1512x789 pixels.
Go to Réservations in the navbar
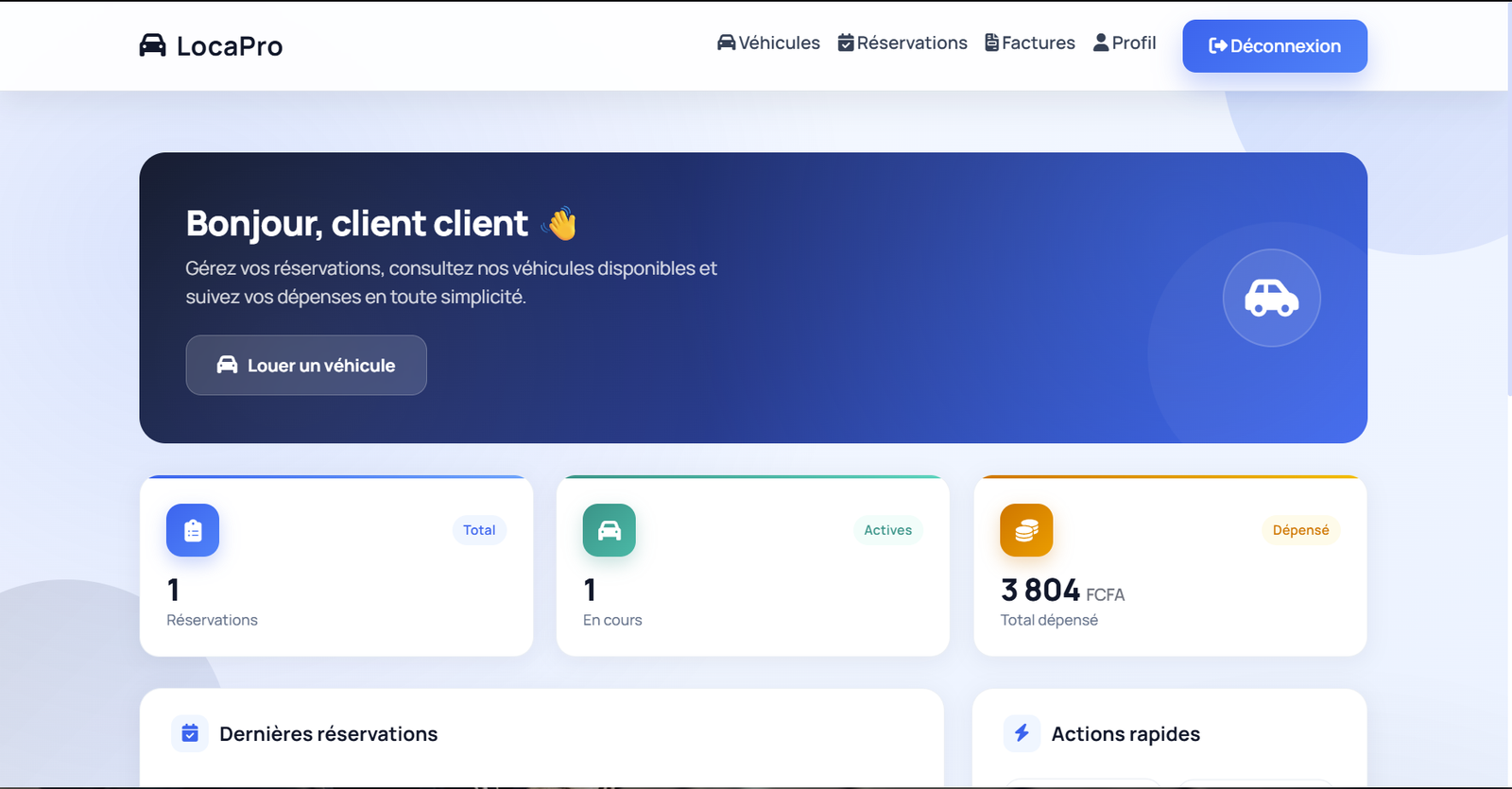(902, 43)
